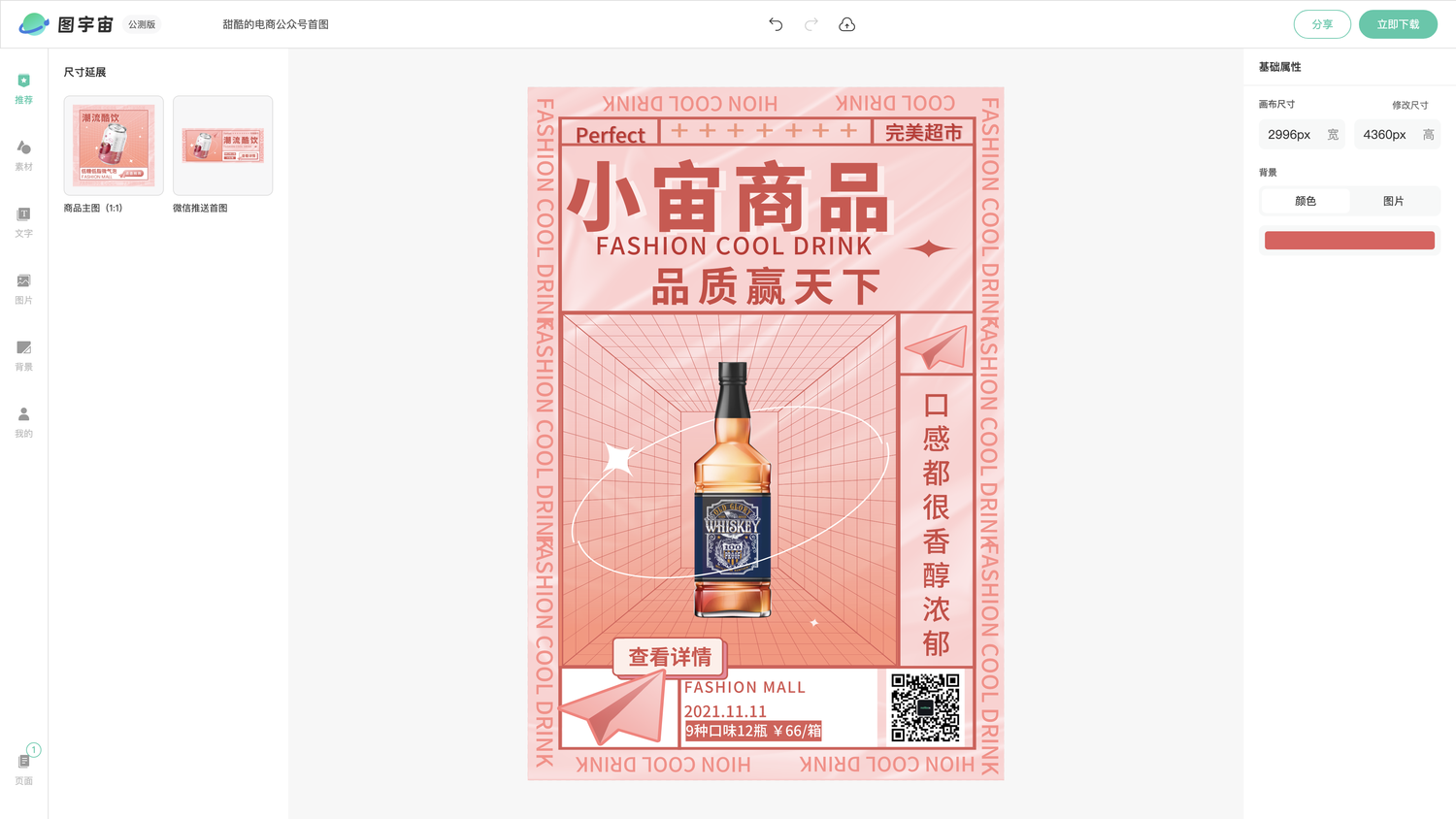Select the 商品主图 (1:1) thumbnail
1456x819 pixels.
(x=114, y=146)
